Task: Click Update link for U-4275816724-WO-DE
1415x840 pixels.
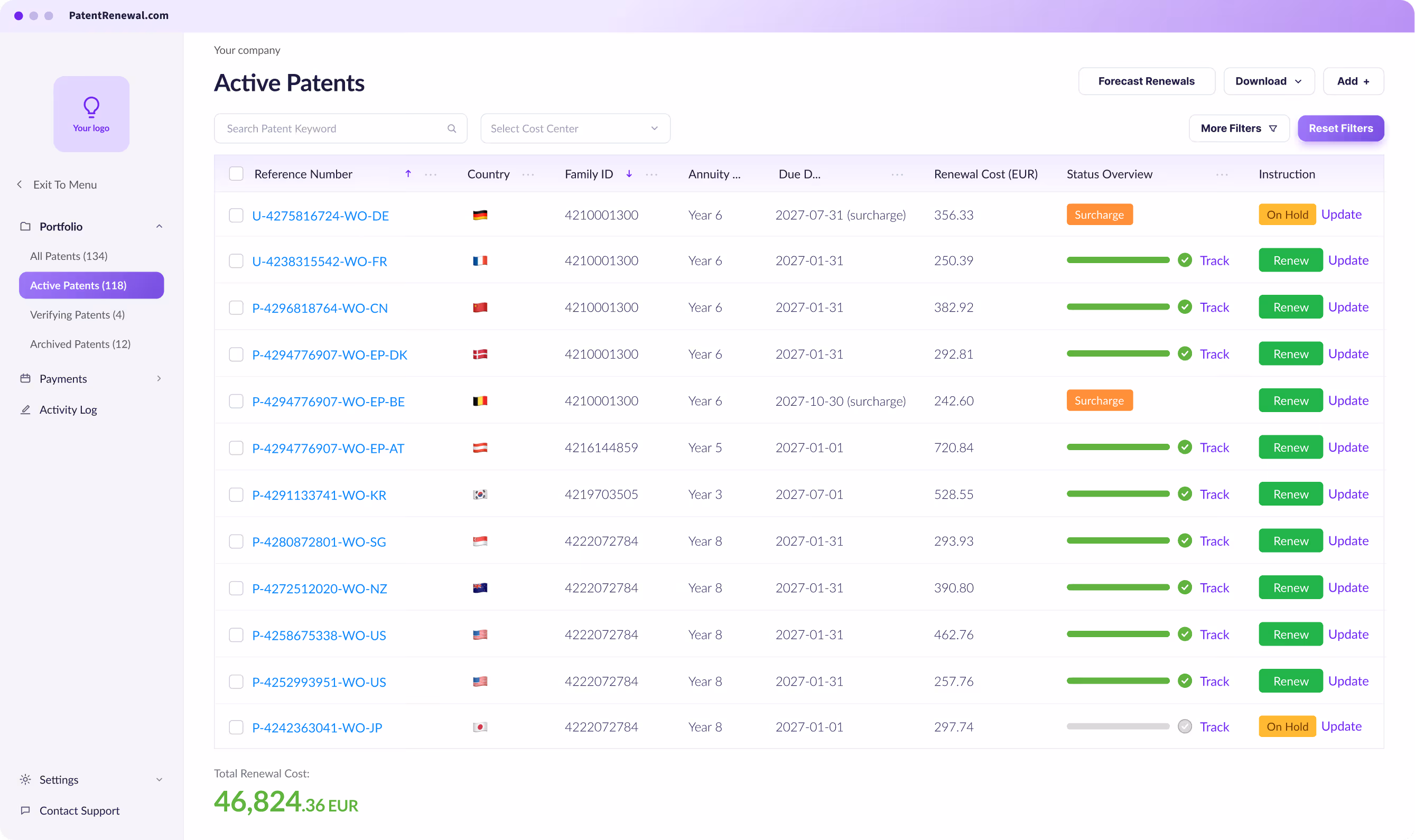Action: point(1341,214)
